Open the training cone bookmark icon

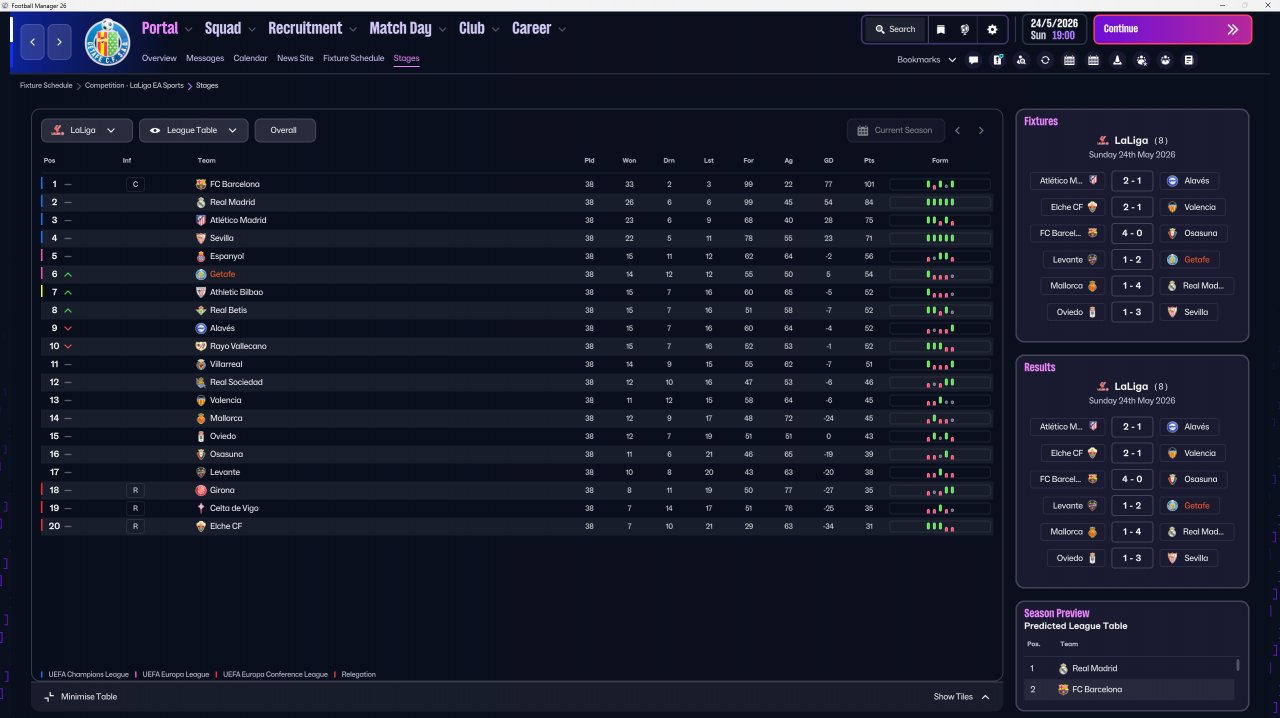[1117, 60]
